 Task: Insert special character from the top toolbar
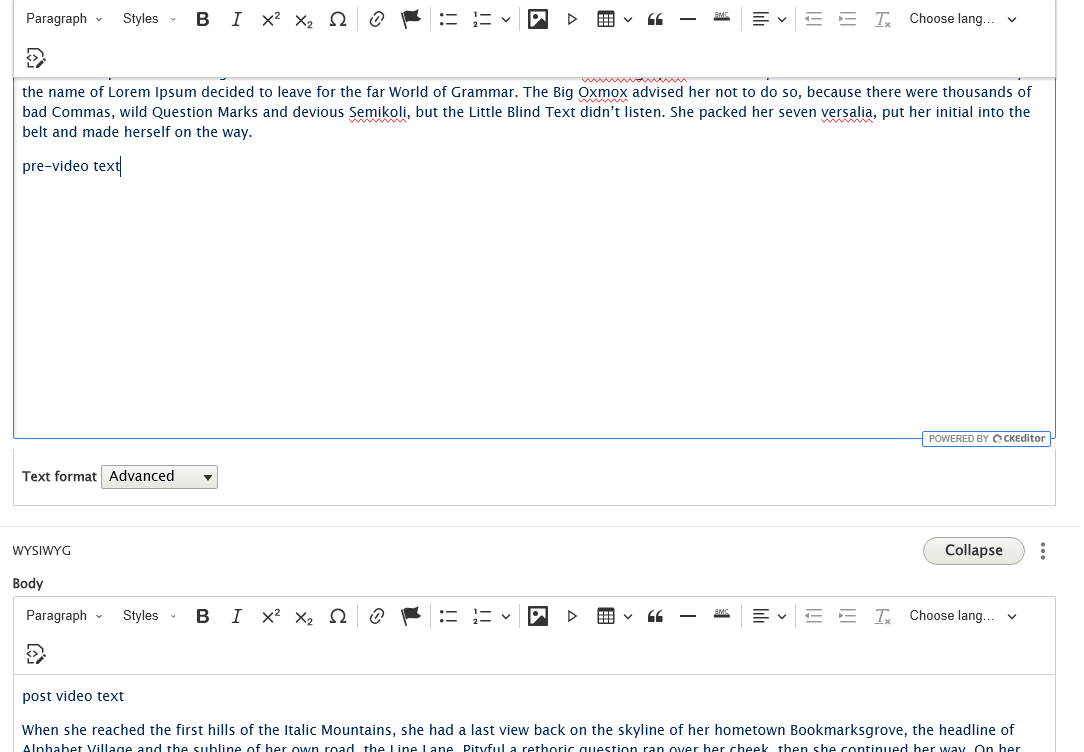[338, 19]
